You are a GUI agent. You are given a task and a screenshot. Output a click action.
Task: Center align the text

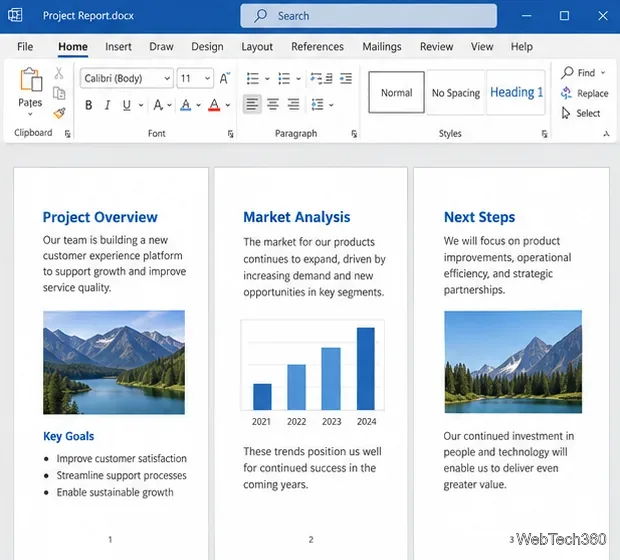(272, 104)
